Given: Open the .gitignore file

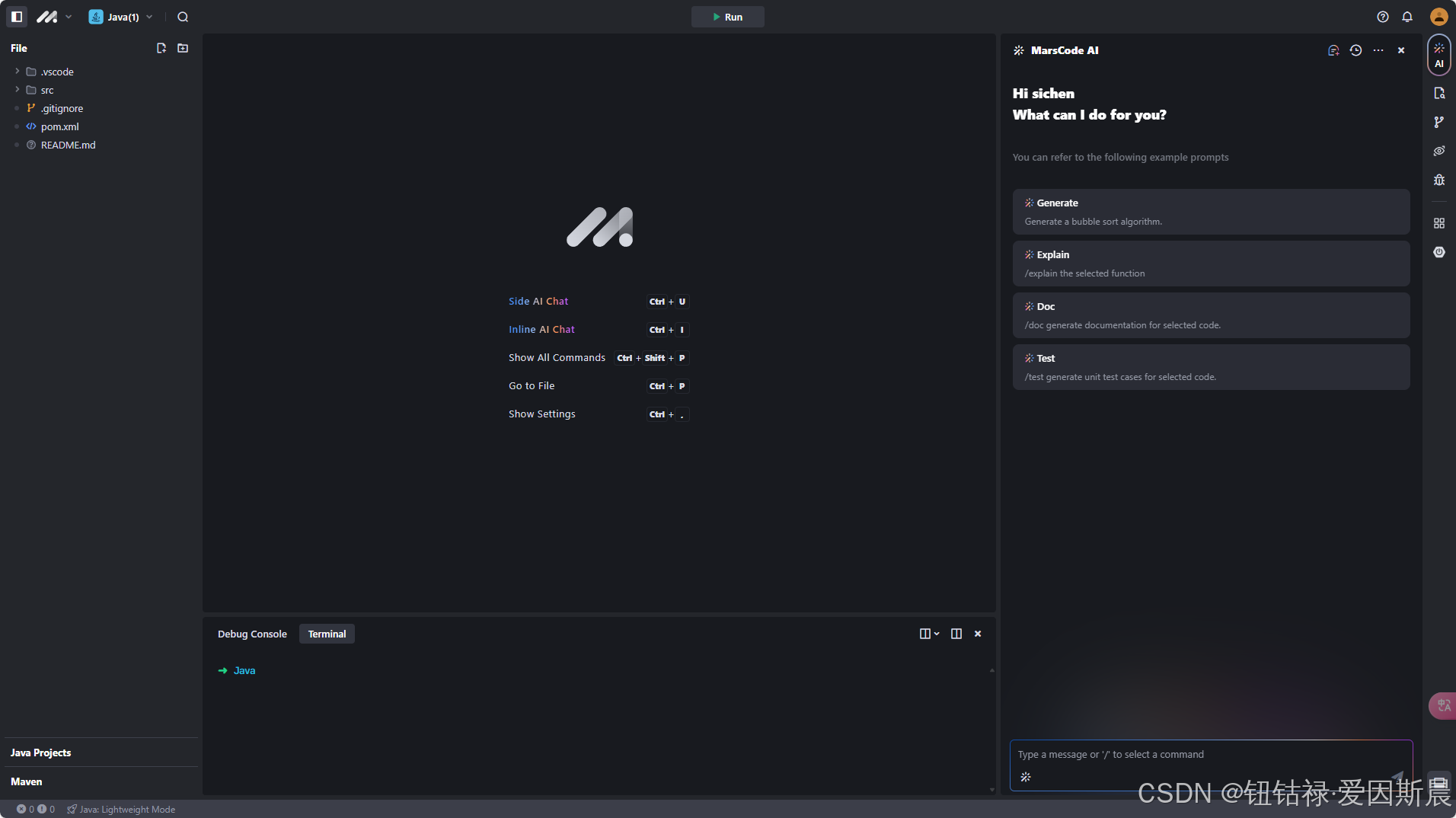Looking at the screenshot, I should 62,108.
